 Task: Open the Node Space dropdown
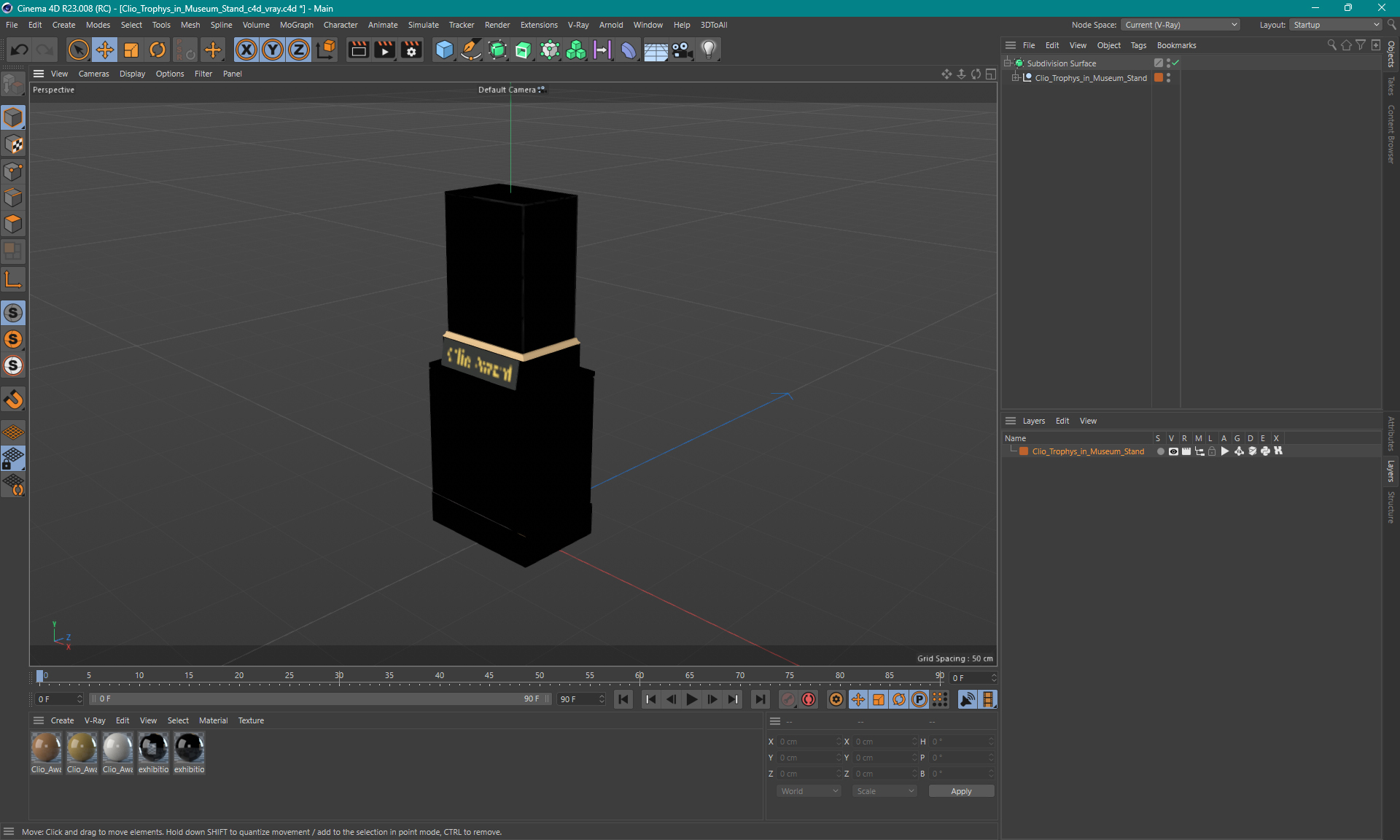[x=1180, y=25]
